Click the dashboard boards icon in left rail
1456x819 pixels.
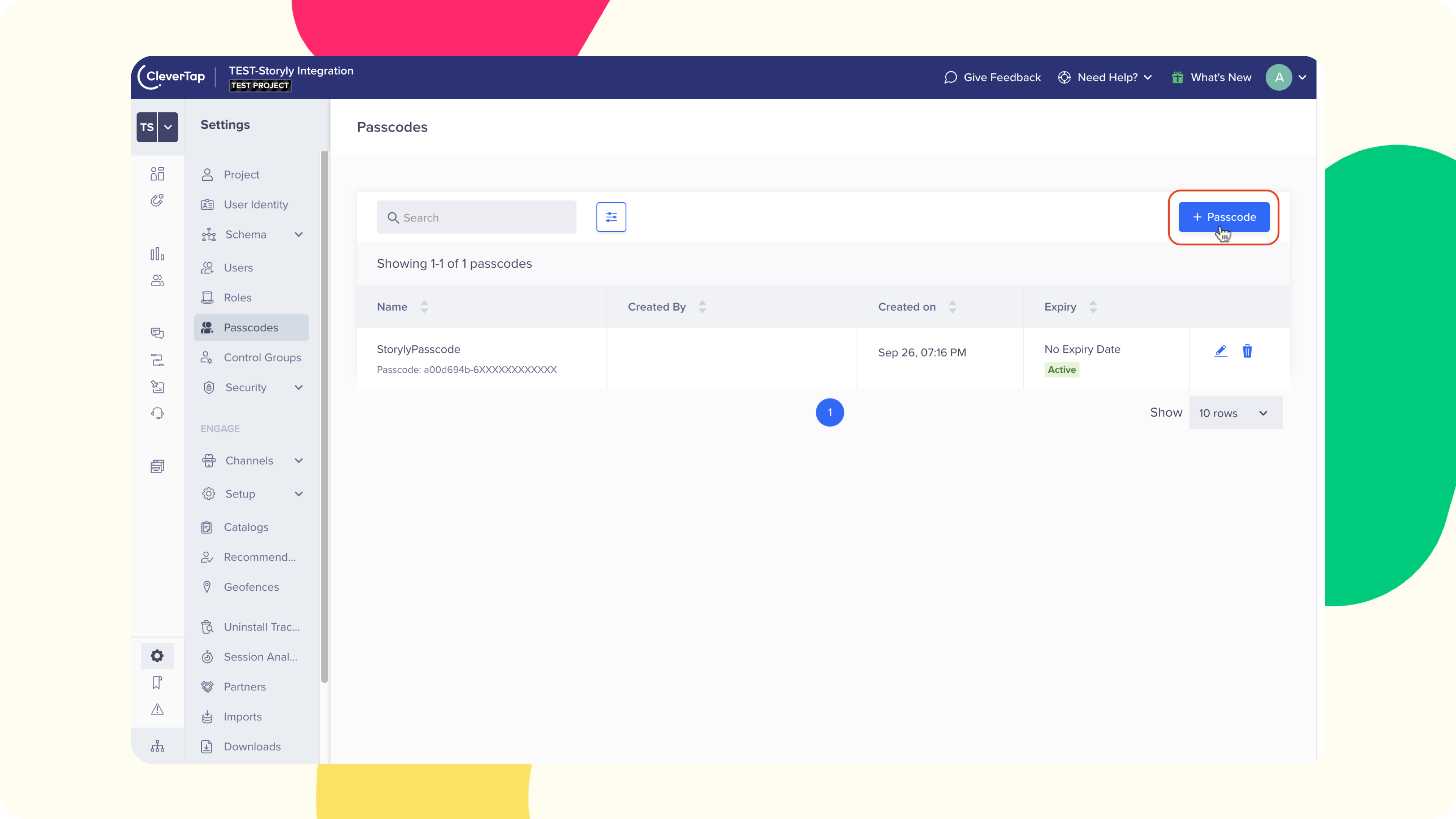point(157,174)
